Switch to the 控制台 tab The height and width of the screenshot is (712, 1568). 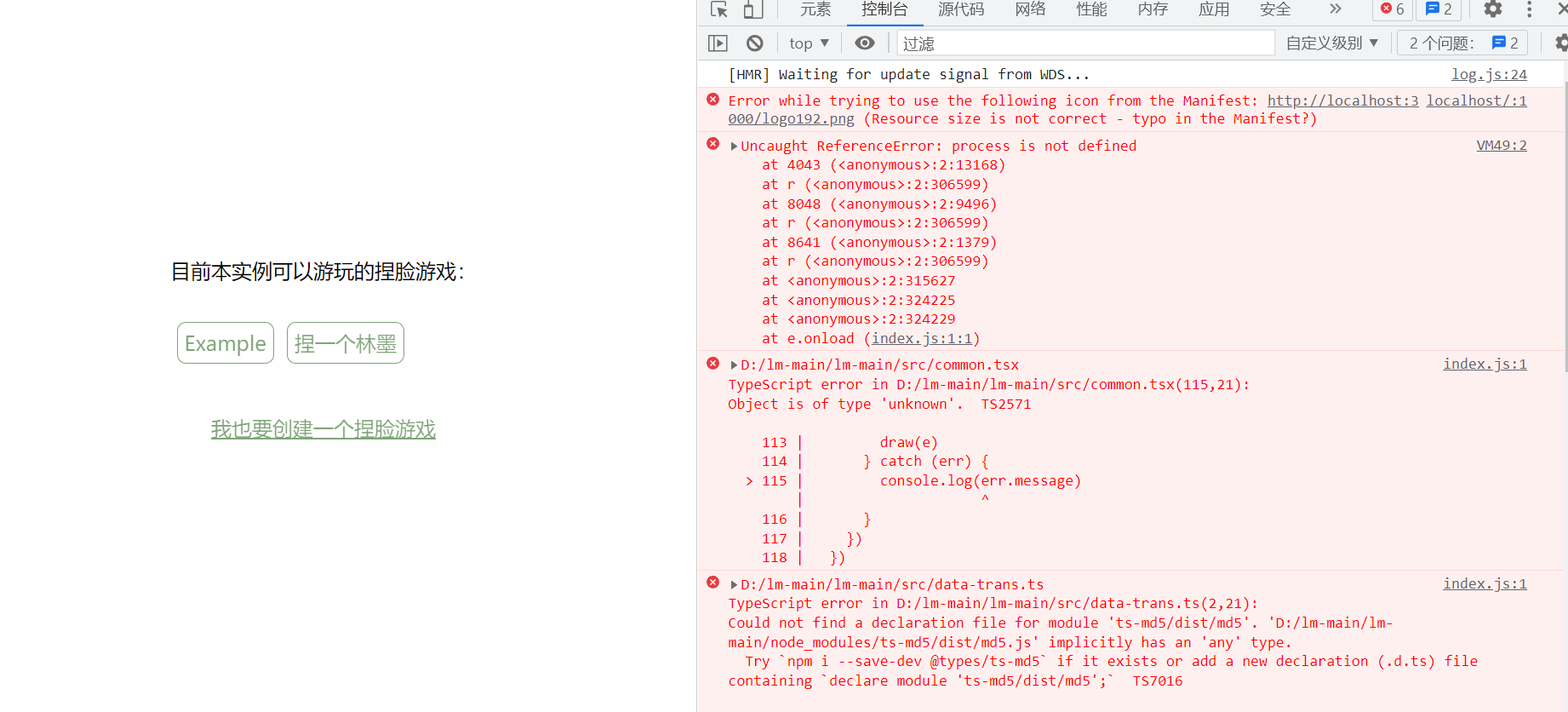(884, 9)
